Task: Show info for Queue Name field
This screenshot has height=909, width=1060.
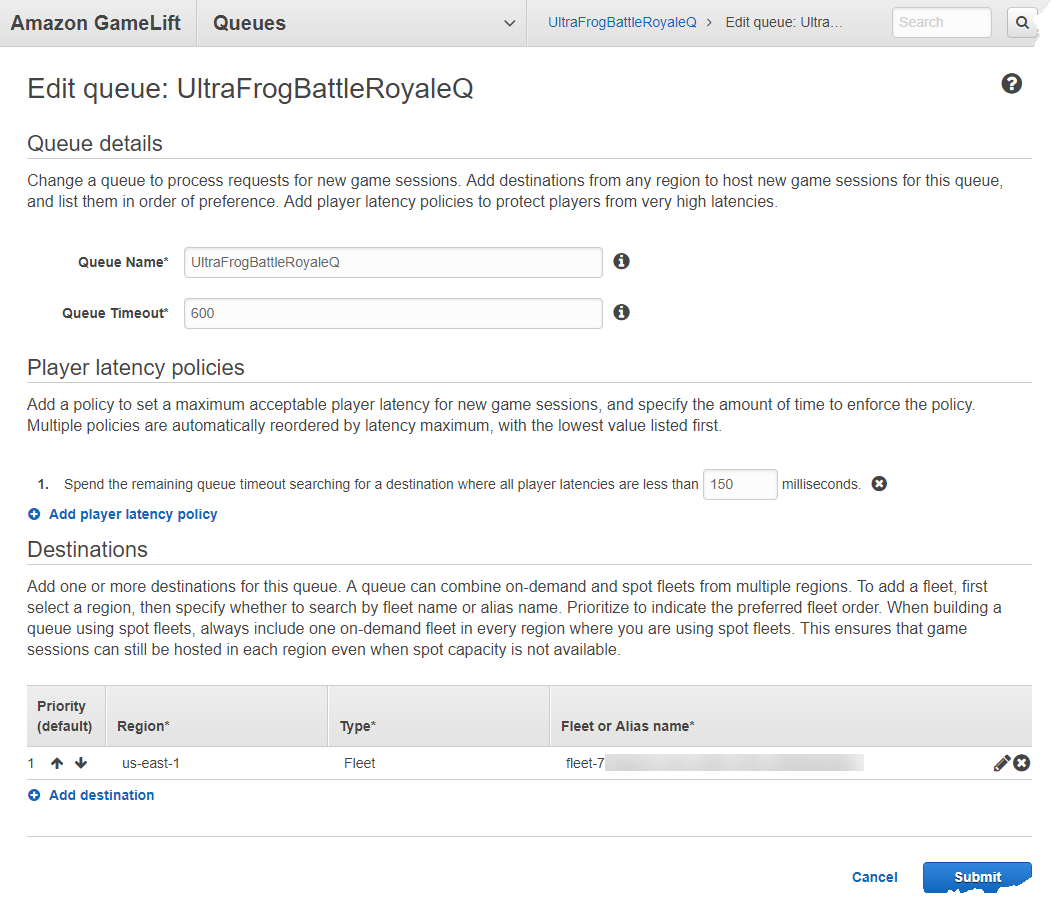Action: pyautogui.click(x=621, y=262)
